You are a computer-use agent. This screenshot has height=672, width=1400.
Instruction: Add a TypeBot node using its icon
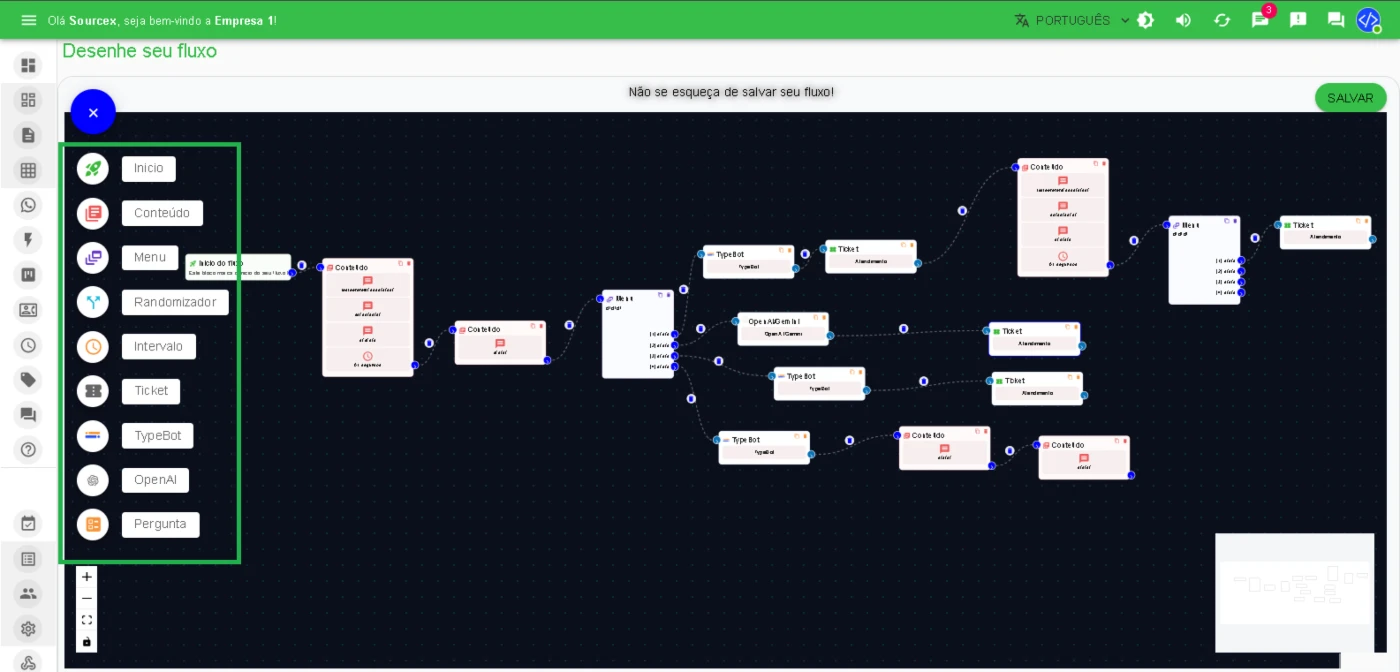[x=93, y=435]
